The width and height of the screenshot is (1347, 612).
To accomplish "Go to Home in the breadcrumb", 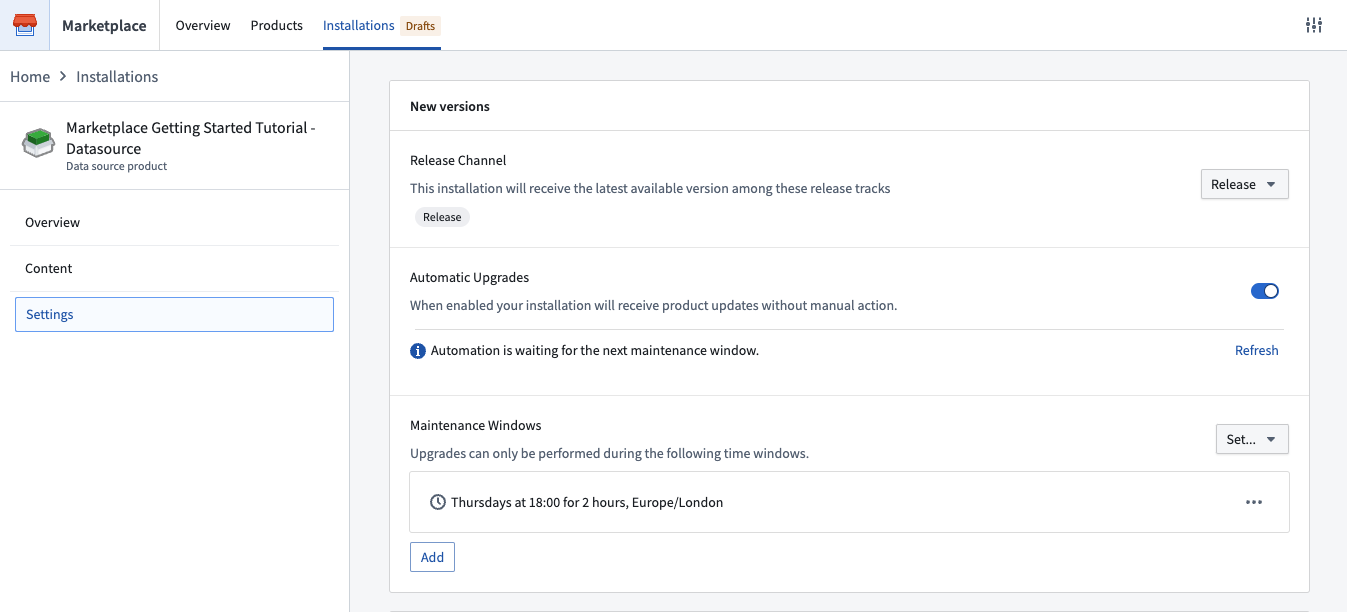I will [30, 77].
